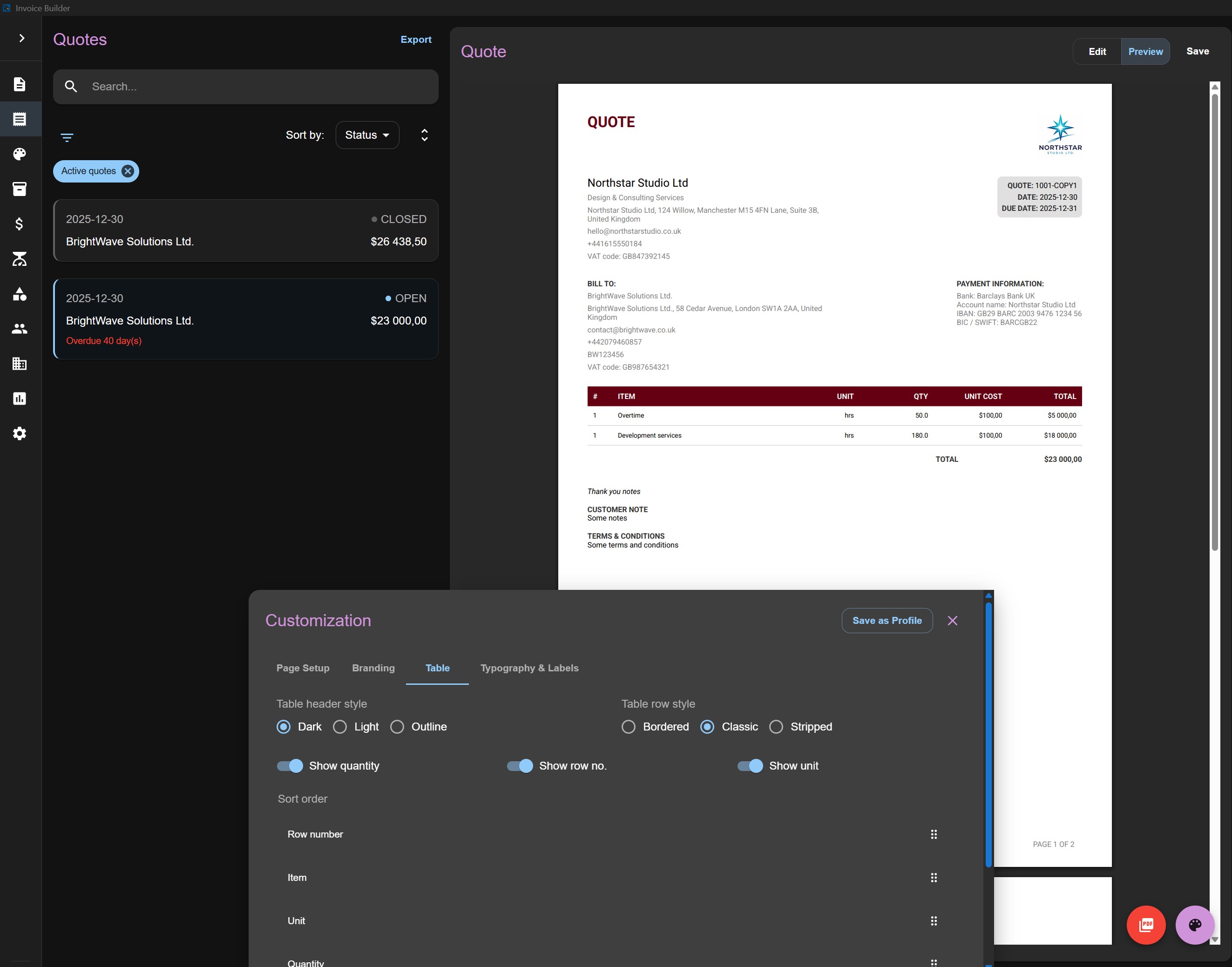The height and width of the screenshot is (967, 1232).
Task: Click the drag handle on the Row number row
Action: 934,834
